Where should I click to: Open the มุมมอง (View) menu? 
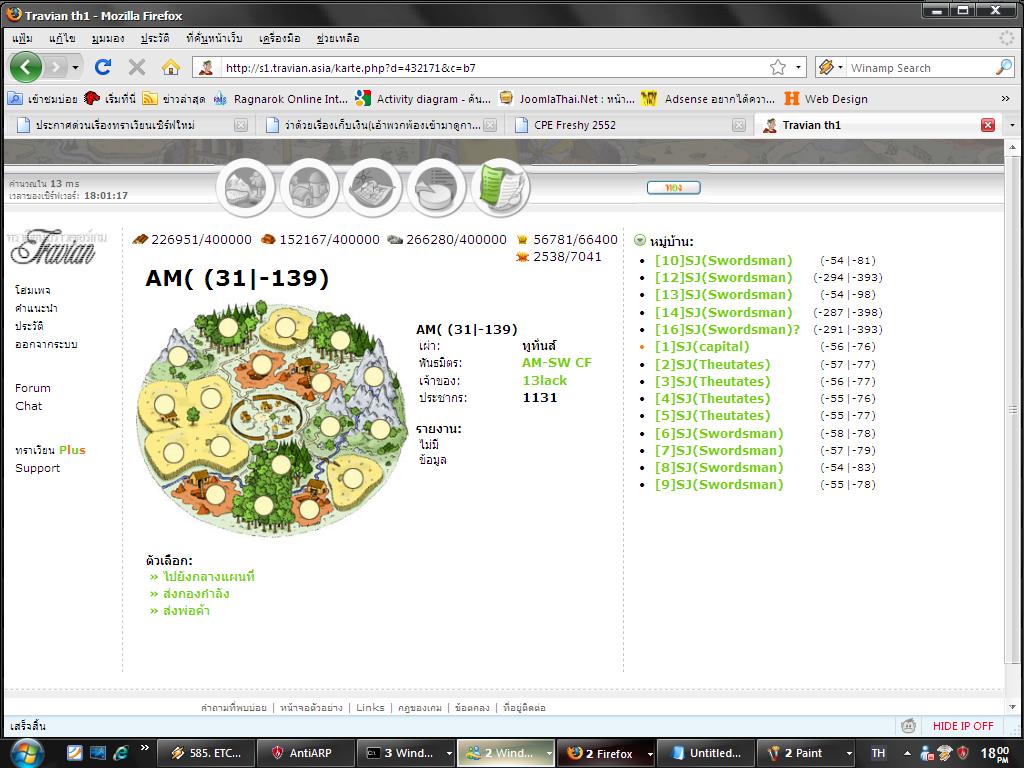[x=108, y=38]
